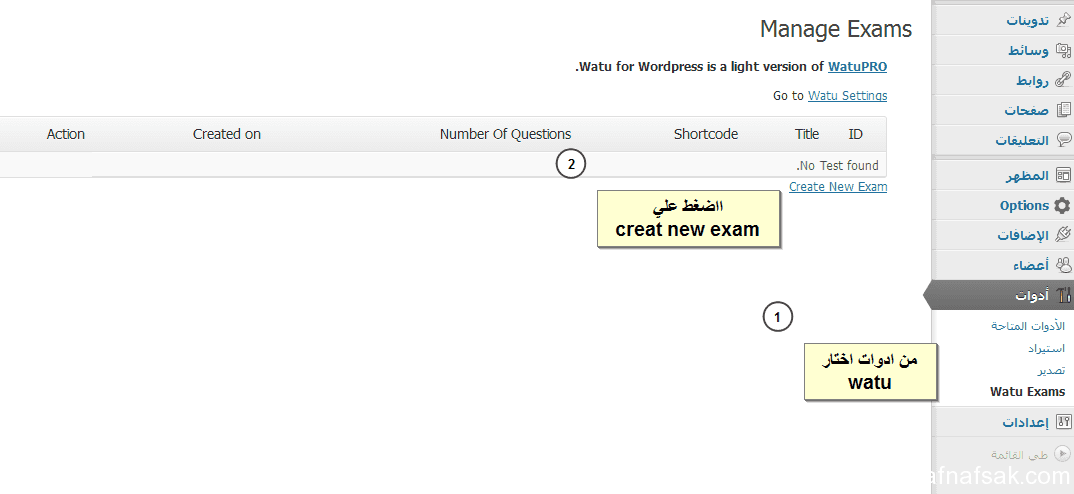Viewport: 1074px width, 494px height.
Task: Click the Comments bubble icon (التعليقات)
Action: click(1062, 140)
